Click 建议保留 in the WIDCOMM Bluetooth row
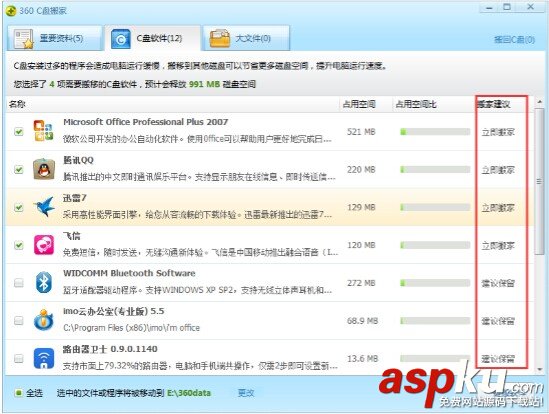Screen dimensions: 549x414 point(498,283)
